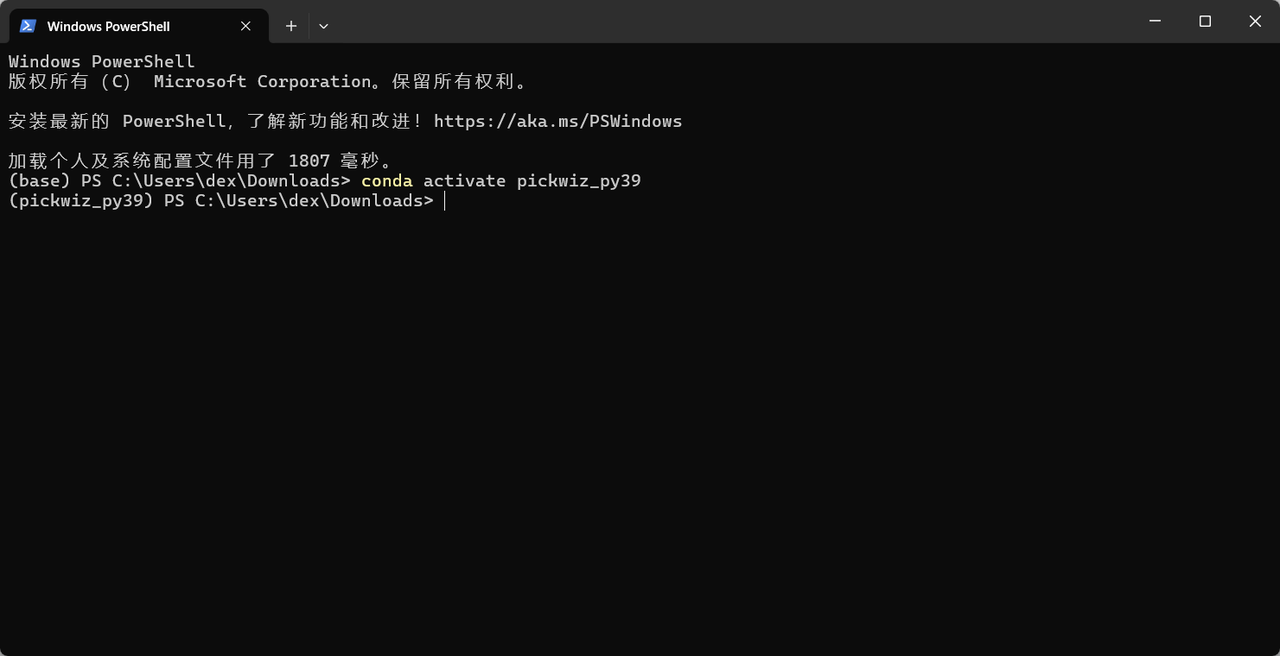The height and width of the screenshot is (656, 1280).
Task: Click the 1807 load time number
Action: (x=308, y=160)
